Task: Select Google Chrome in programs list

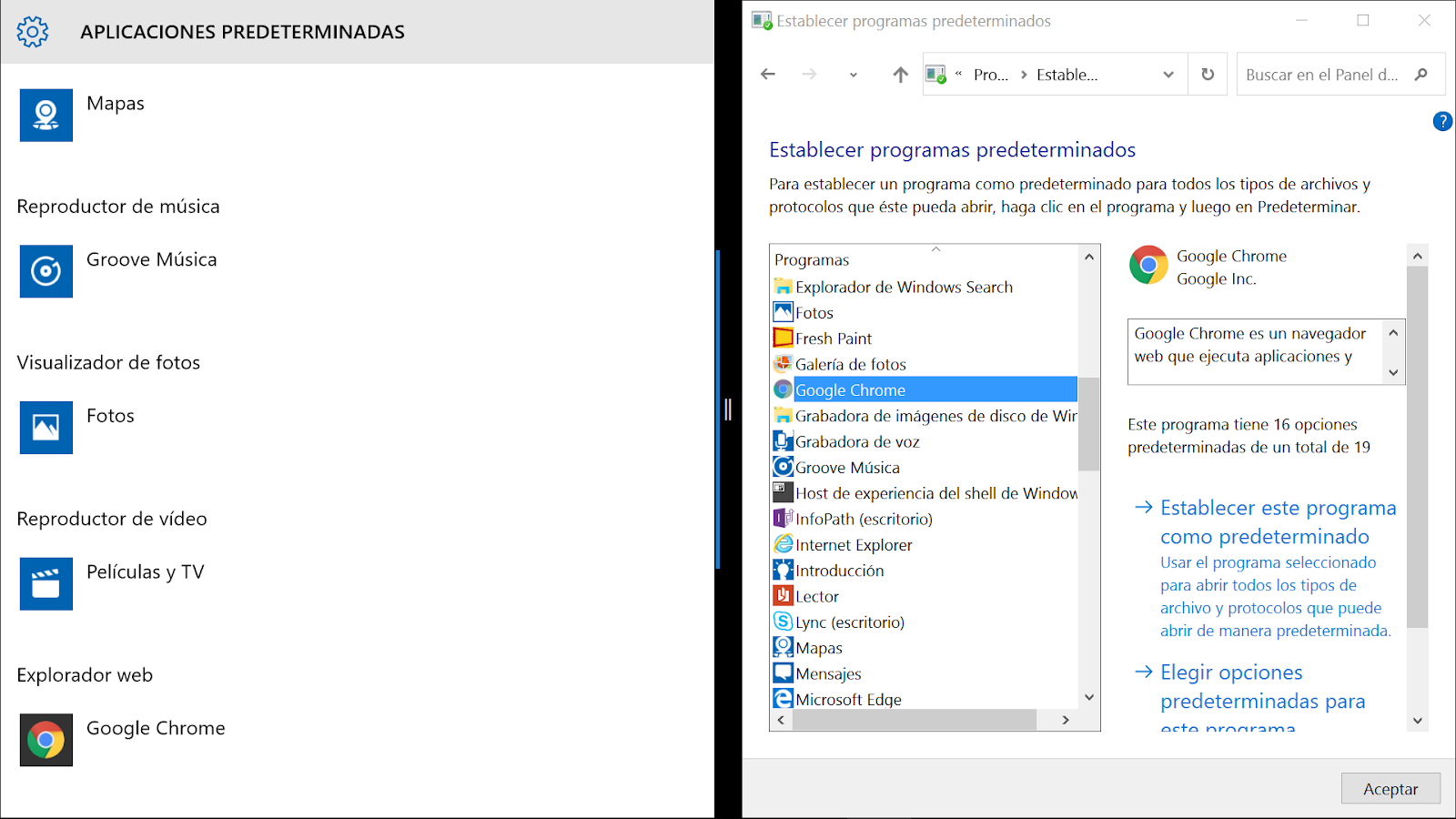Action: pos(925,389)
